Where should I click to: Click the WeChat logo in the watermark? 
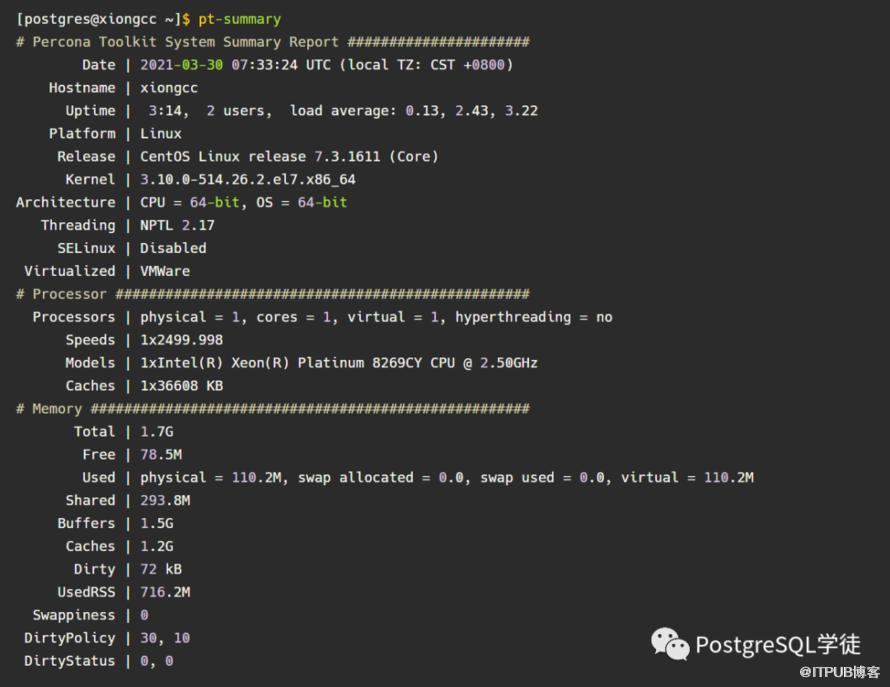coord(670,644)
